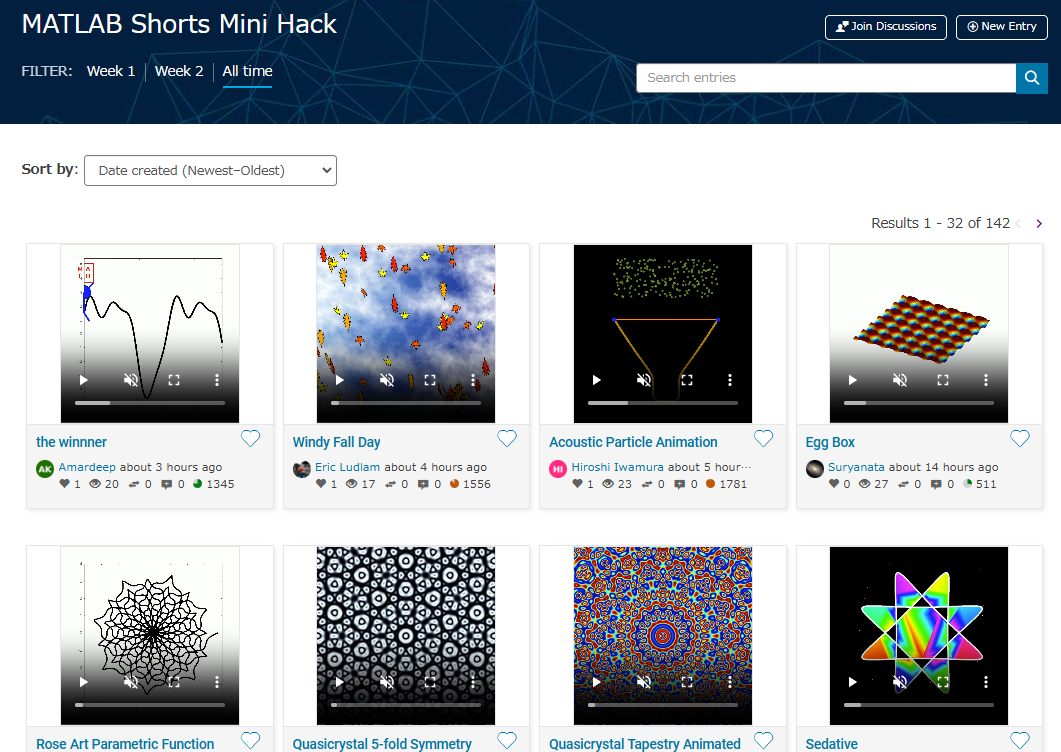This screenshot has width=1061, height=752.
Task: Create a New Entry
Action: click(x=1001, y=27)
